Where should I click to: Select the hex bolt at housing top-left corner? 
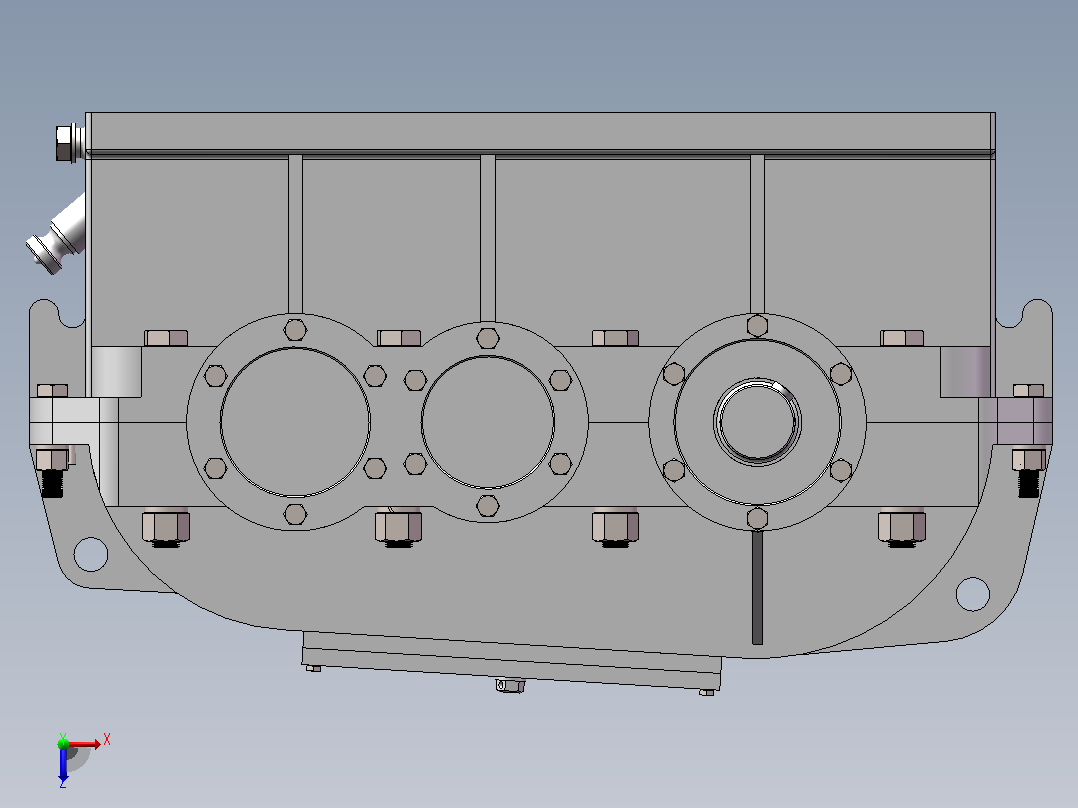point(69,143)
